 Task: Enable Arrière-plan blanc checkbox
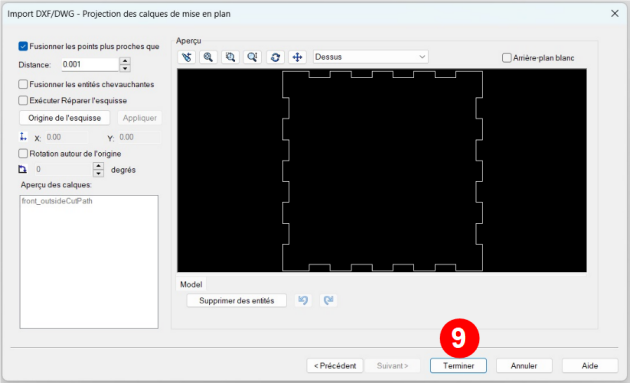pyautogui.click(x=507, y=58)
